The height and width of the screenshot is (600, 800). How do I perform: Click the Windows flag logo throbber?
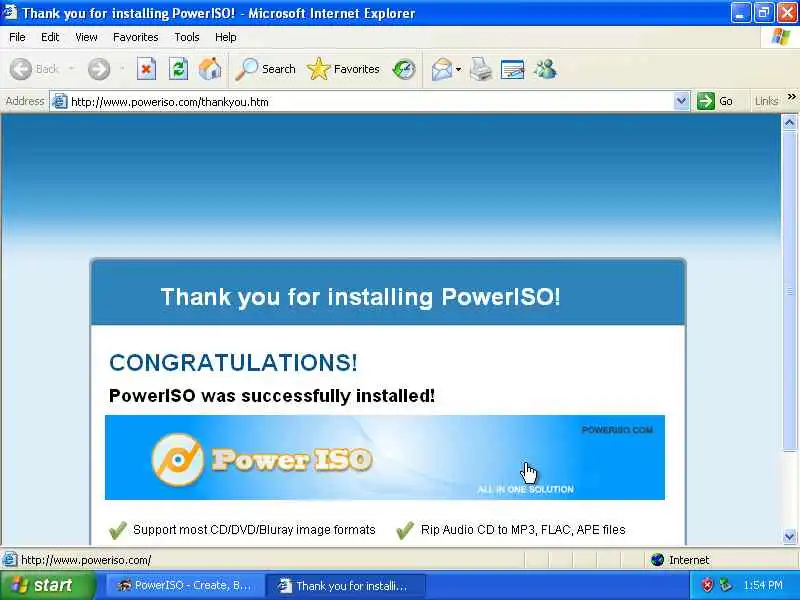click(781, 37)
